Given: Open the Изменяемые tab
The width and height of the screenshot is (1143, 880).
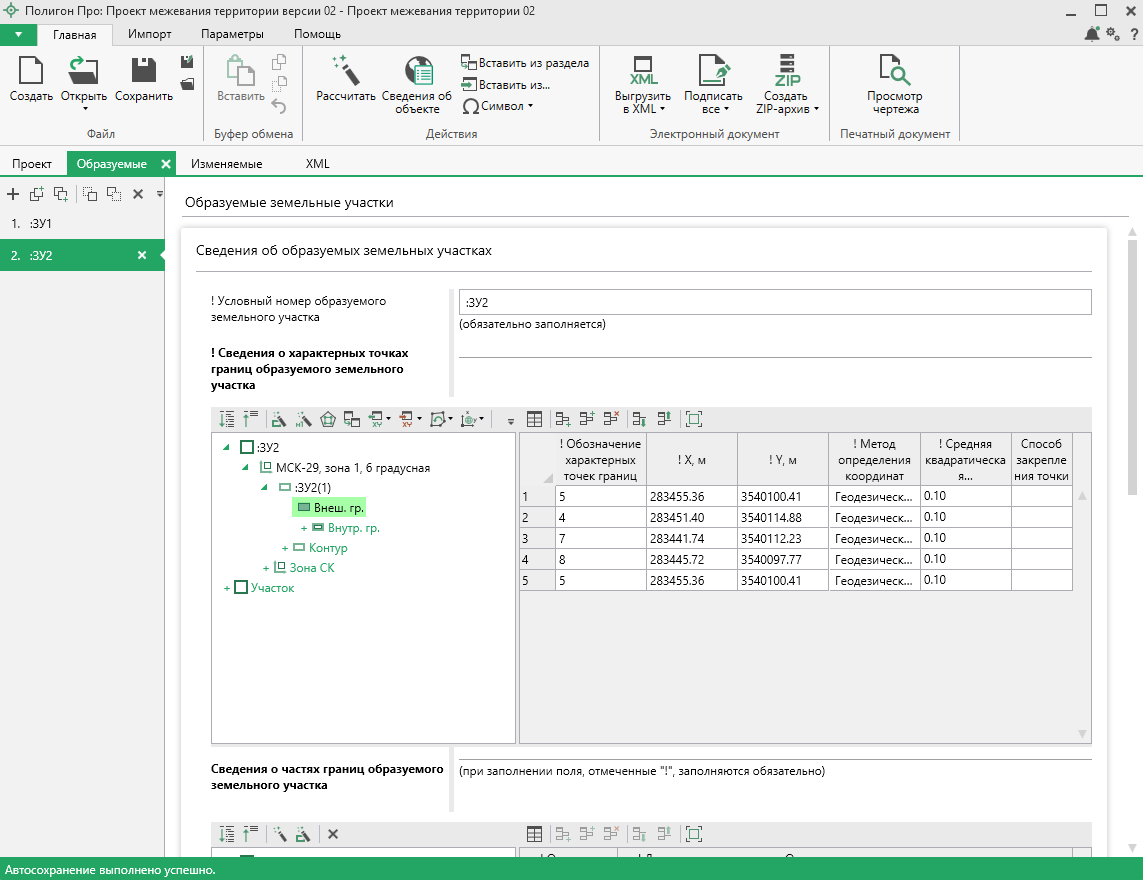Looking at the screenshot, I should [228, 164].
